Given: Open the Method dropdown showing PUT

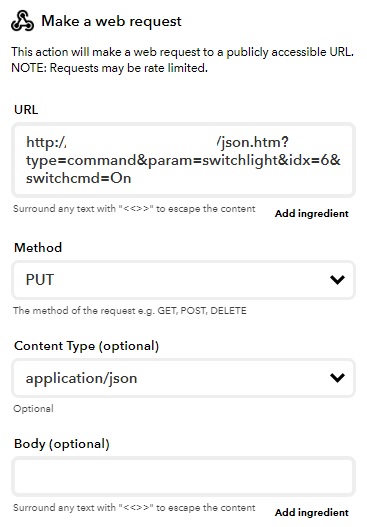Looking at the screenshot, I should click(x=184, y=280).
